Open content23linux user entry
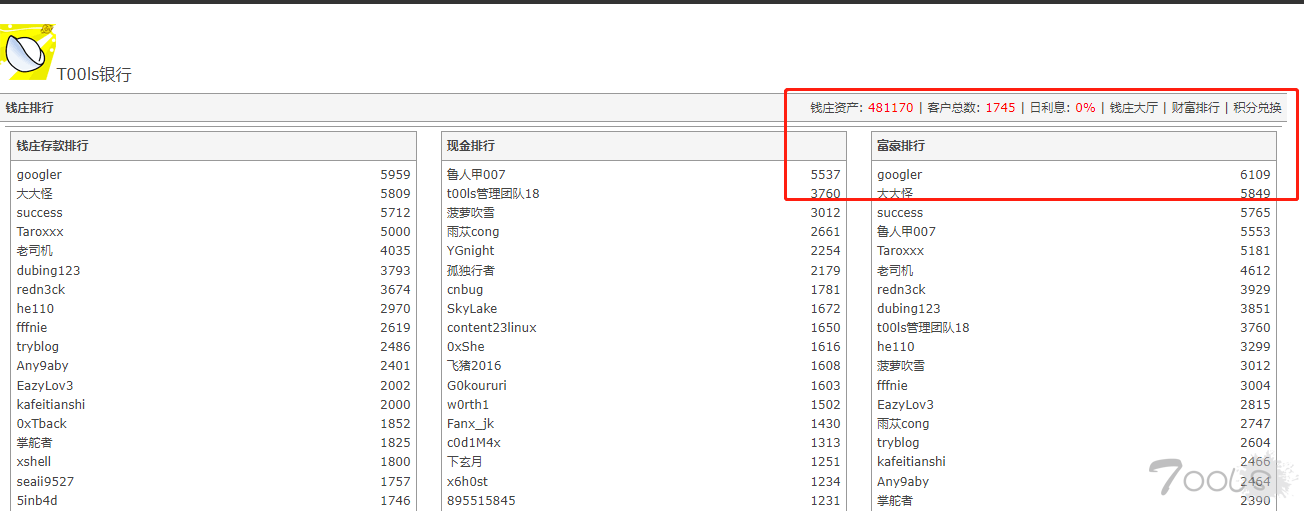The image size is (1304, 511). 491,328
